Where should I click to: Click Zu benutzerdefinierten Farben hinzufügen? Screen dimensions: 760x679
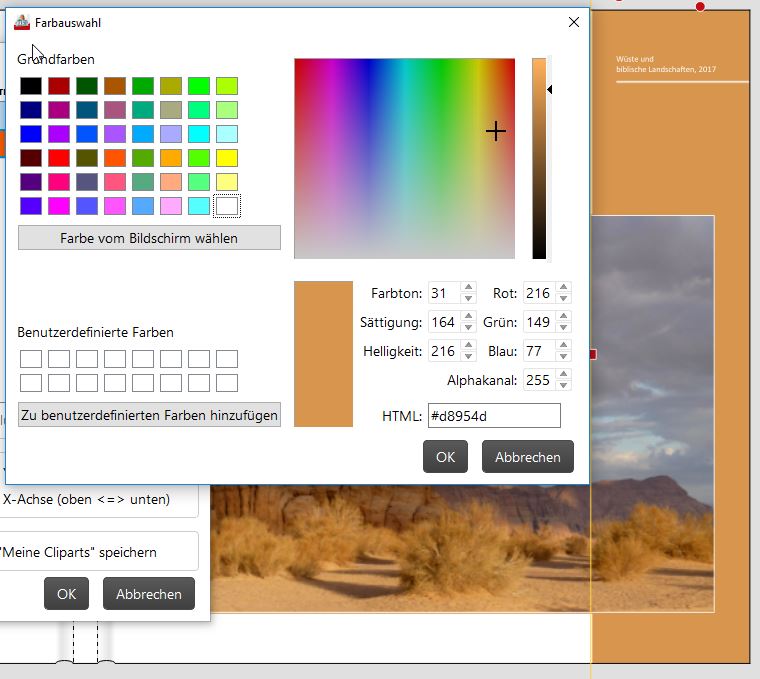[149, 415]
